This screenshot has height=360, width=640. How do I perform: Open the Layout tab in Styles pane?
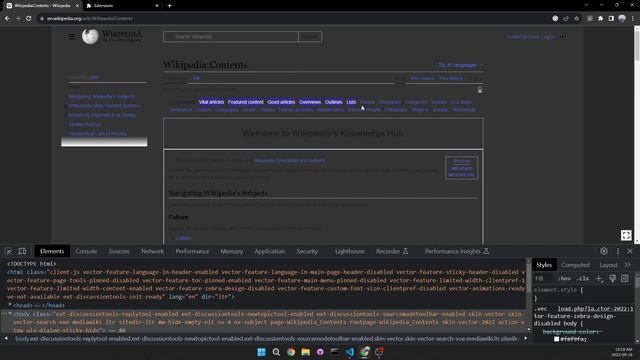[608, 265]
